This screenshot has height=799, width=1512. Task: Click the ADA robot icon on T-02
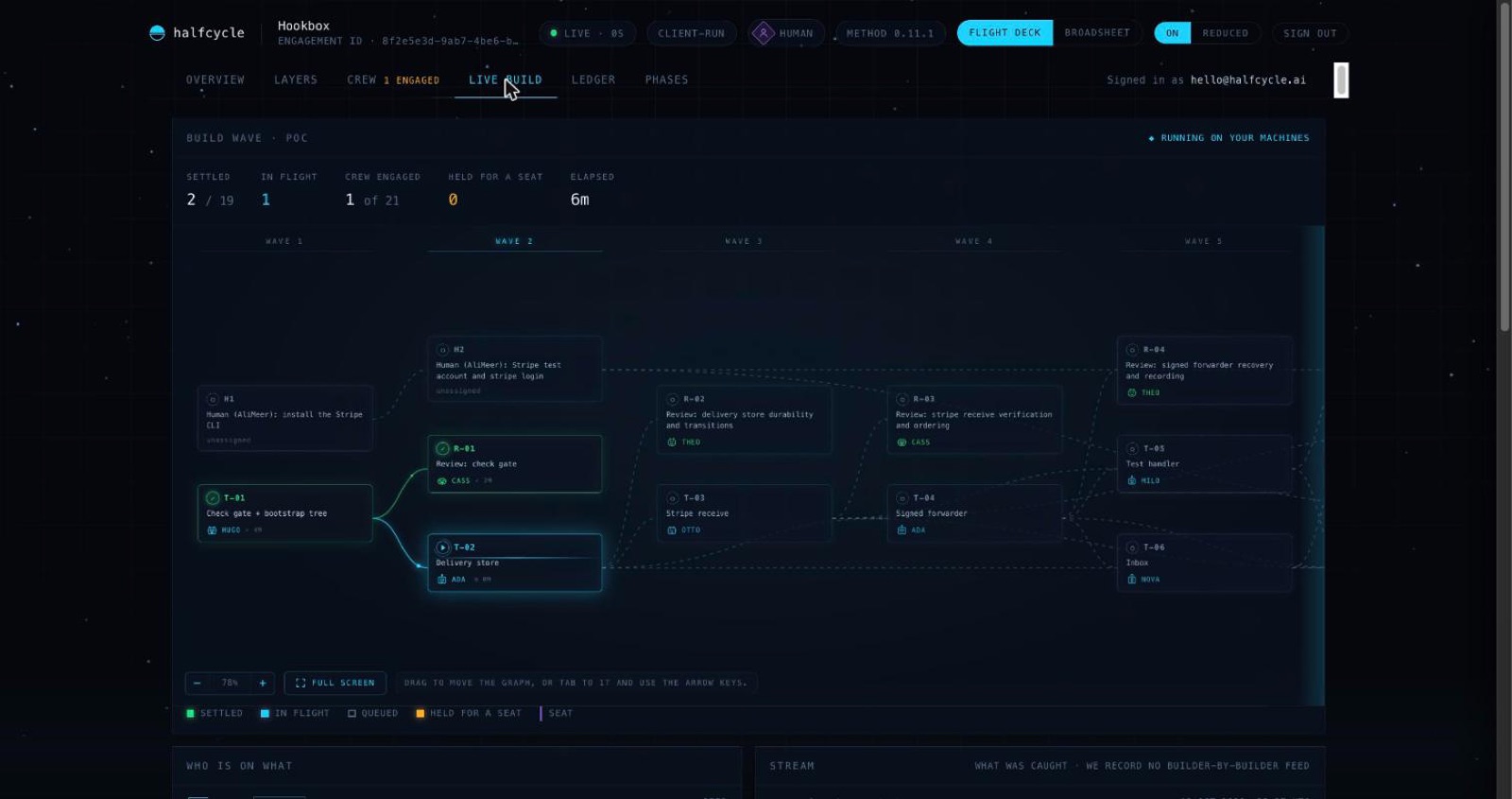pos(441,579)
